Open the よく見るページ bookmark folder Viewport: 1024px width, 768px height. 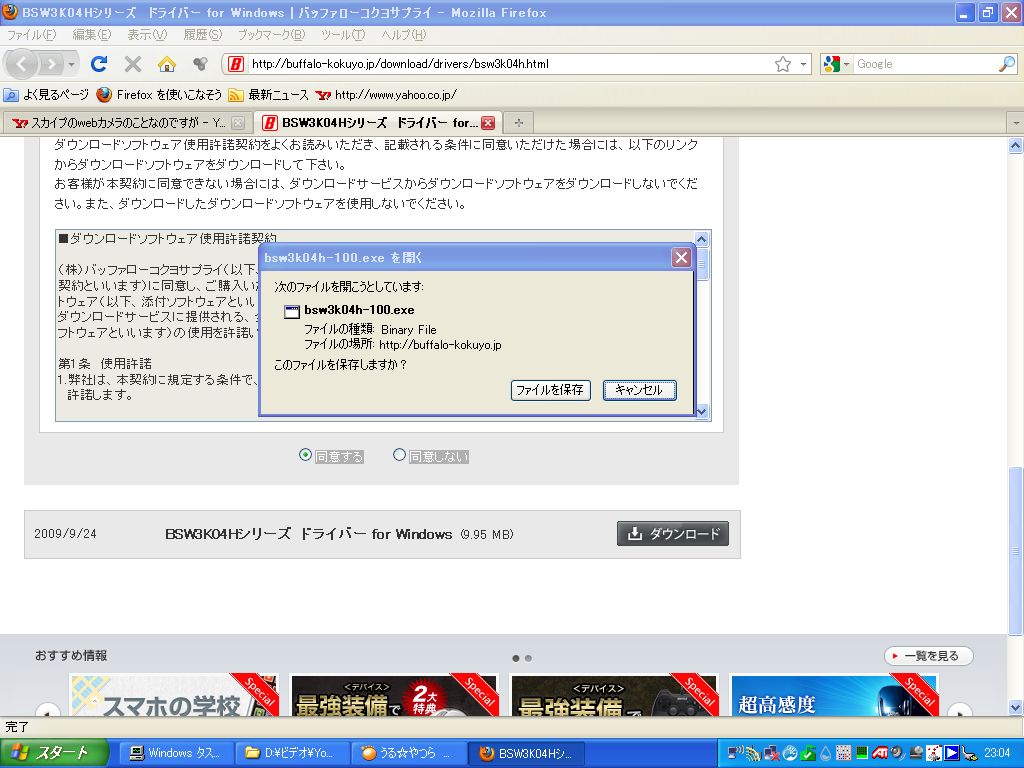(46, 95)
